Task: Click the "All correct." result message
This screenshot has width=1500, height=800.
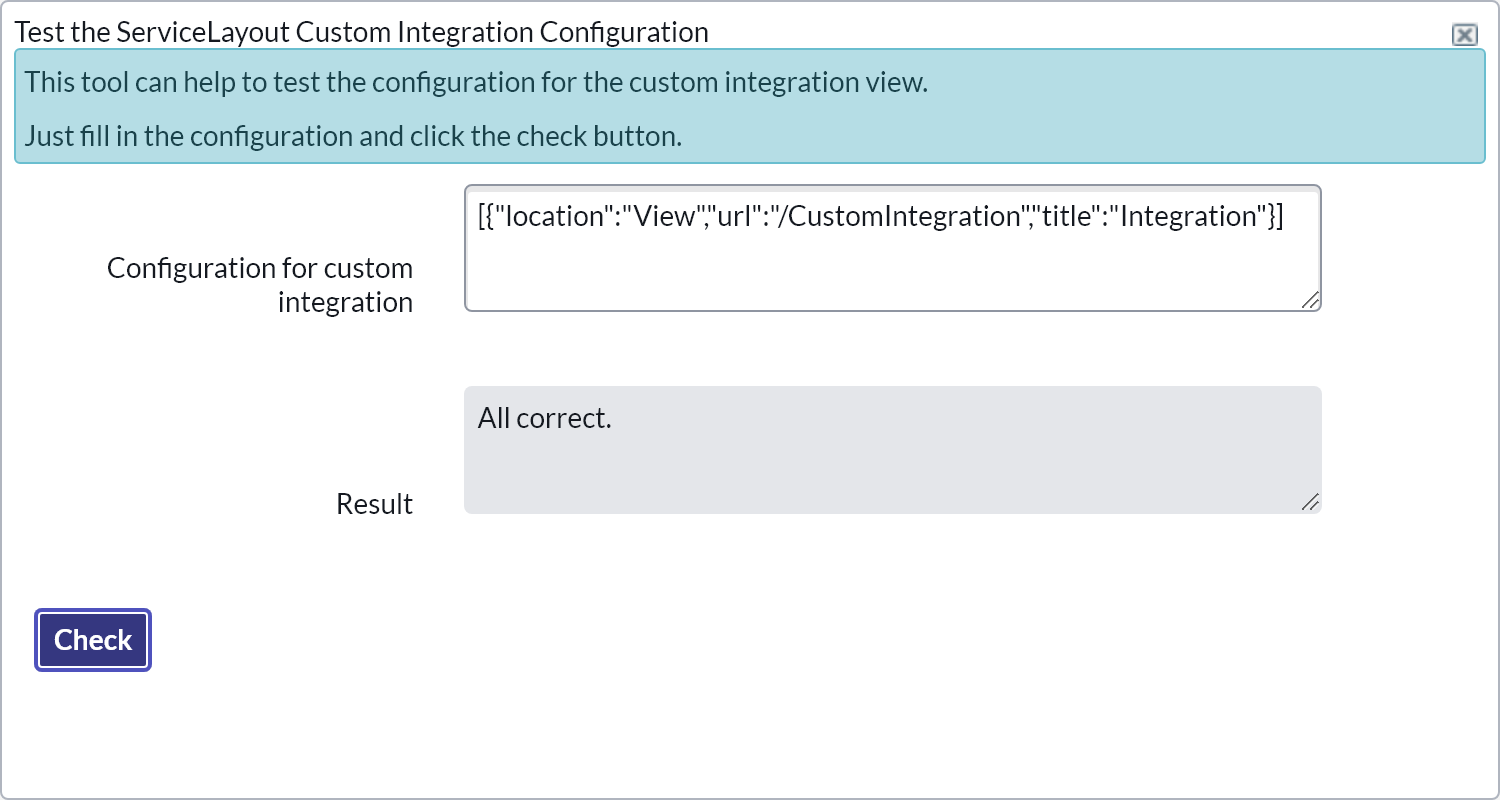Action: (544, 418)
